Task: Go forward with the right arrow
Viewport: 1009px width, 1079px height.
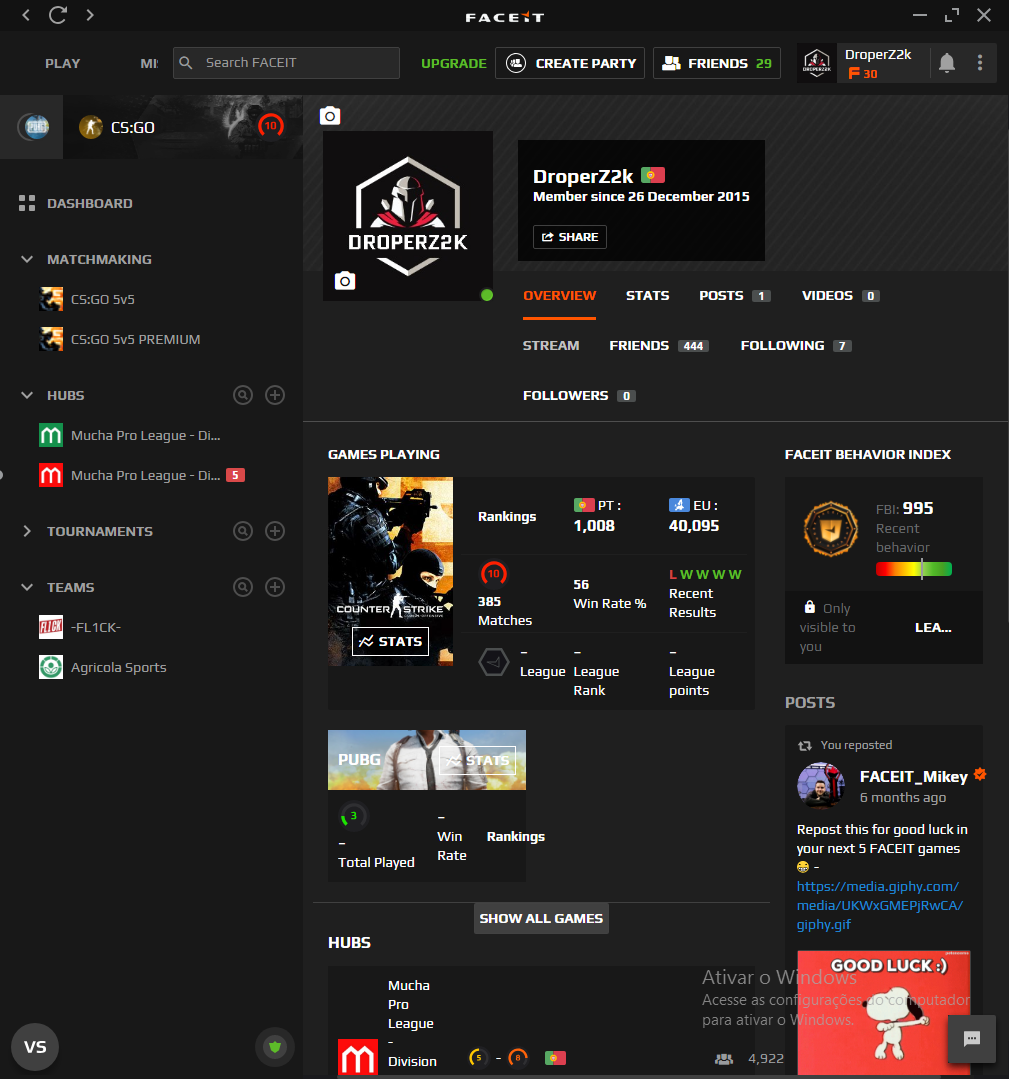Action: pos(89,14)
